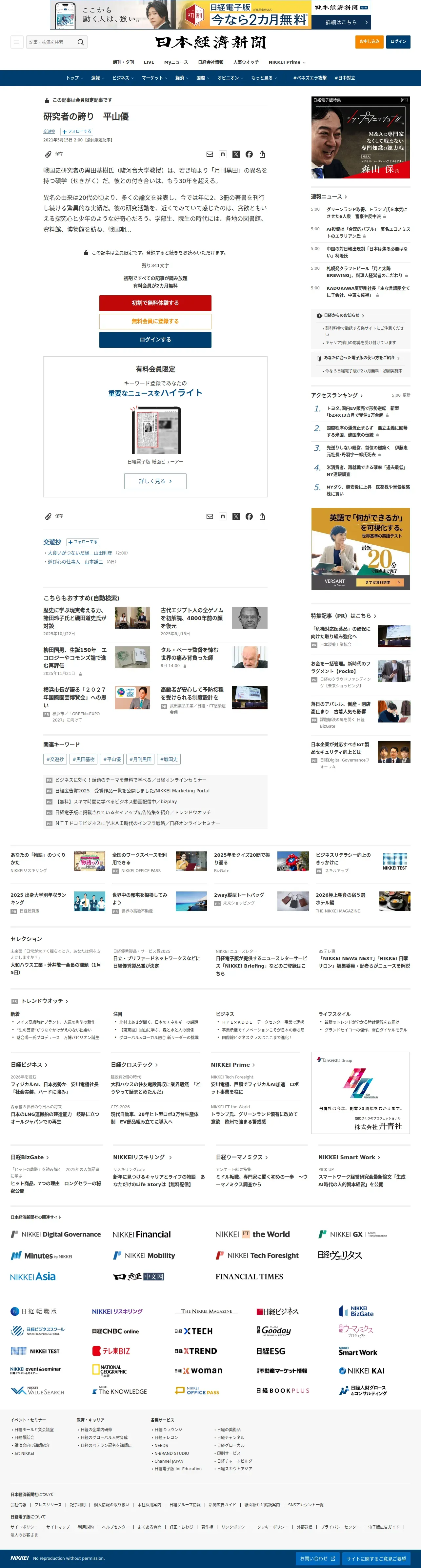Open the 古代エジプト人 article thumbnail
Viewport: 421px width, 1568px height.
250,618
